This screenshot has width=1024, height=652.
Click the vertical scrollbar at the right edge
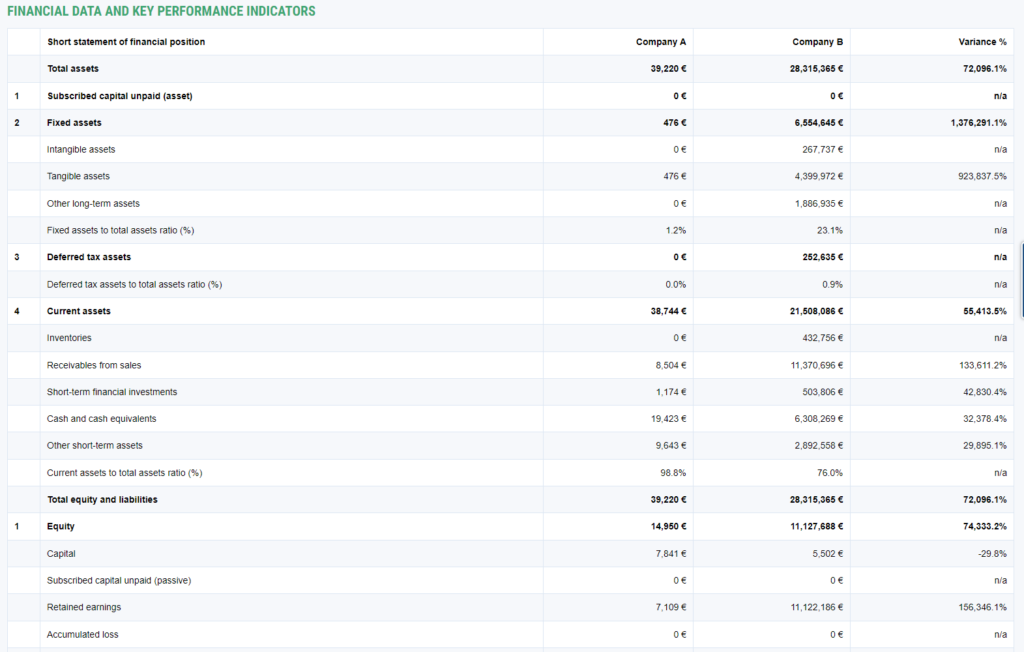tap(1022, 281)
